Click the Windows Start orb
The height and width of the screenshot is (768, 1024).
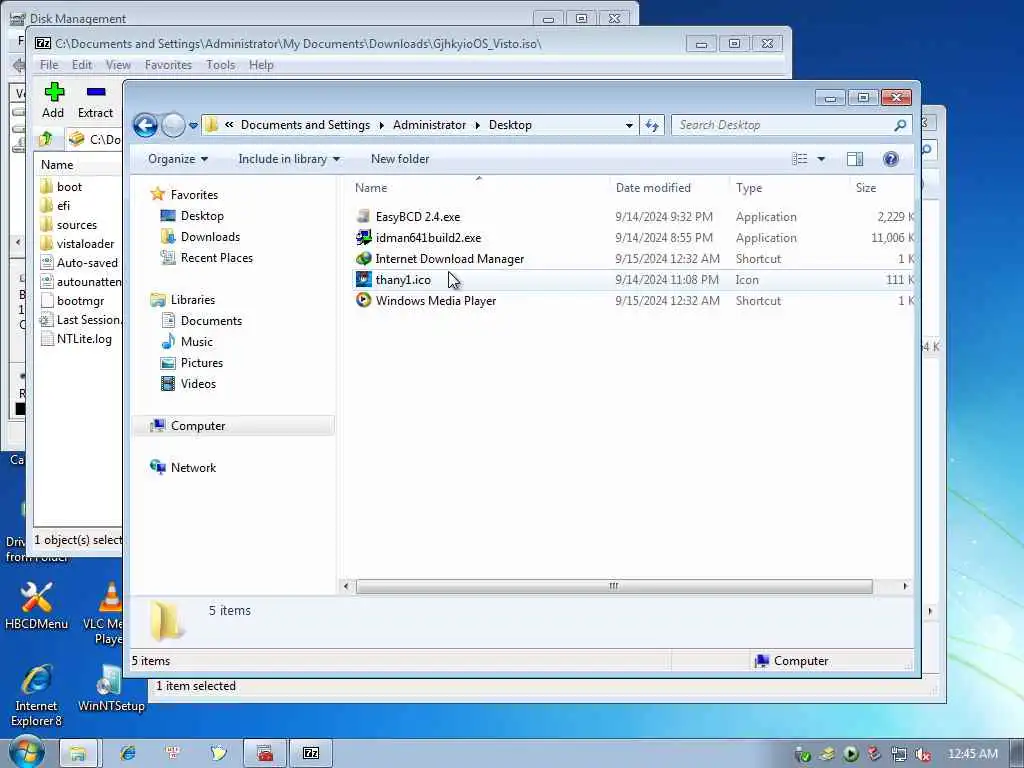click(25, 753)
